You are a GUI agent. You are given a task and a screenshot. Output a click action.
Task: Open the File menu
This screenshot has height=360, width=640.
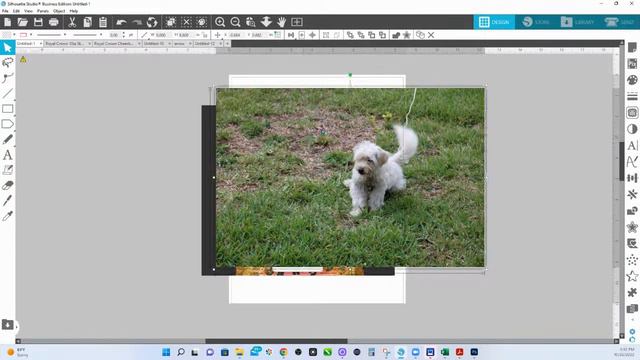tap(5, 11)
